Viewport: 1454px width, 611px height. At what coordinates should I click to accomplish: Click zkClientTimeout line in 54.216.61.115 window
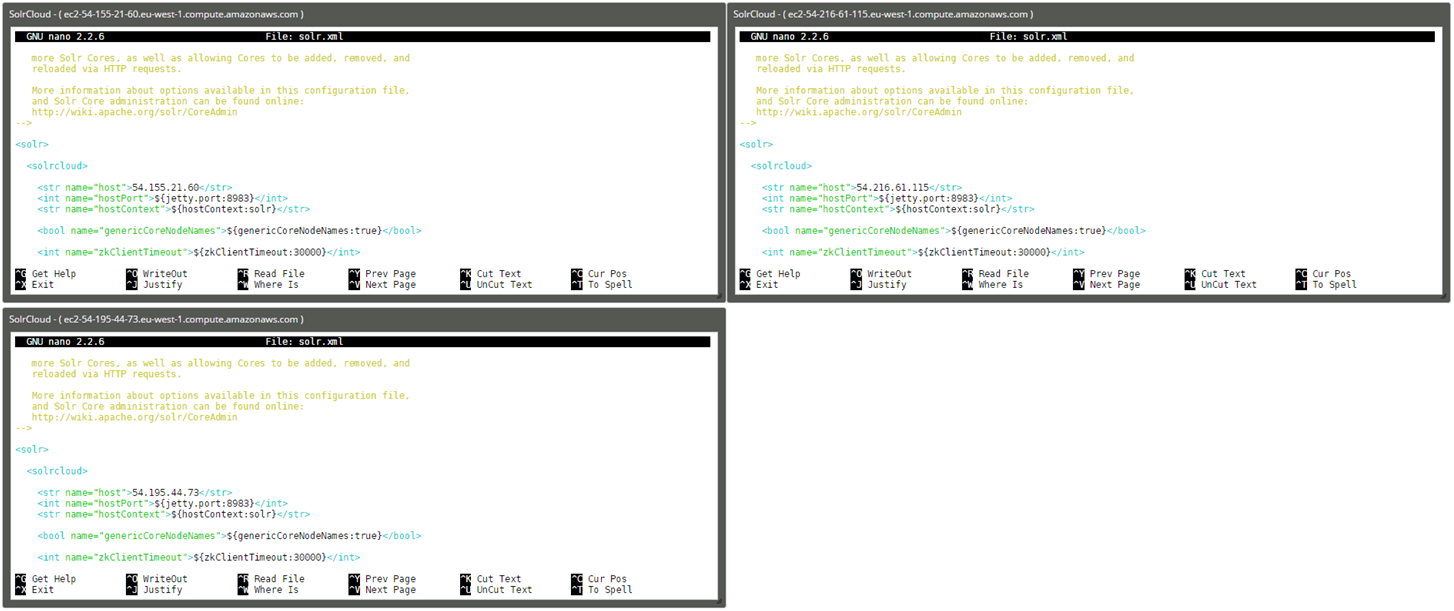click(x=922, y=252)
